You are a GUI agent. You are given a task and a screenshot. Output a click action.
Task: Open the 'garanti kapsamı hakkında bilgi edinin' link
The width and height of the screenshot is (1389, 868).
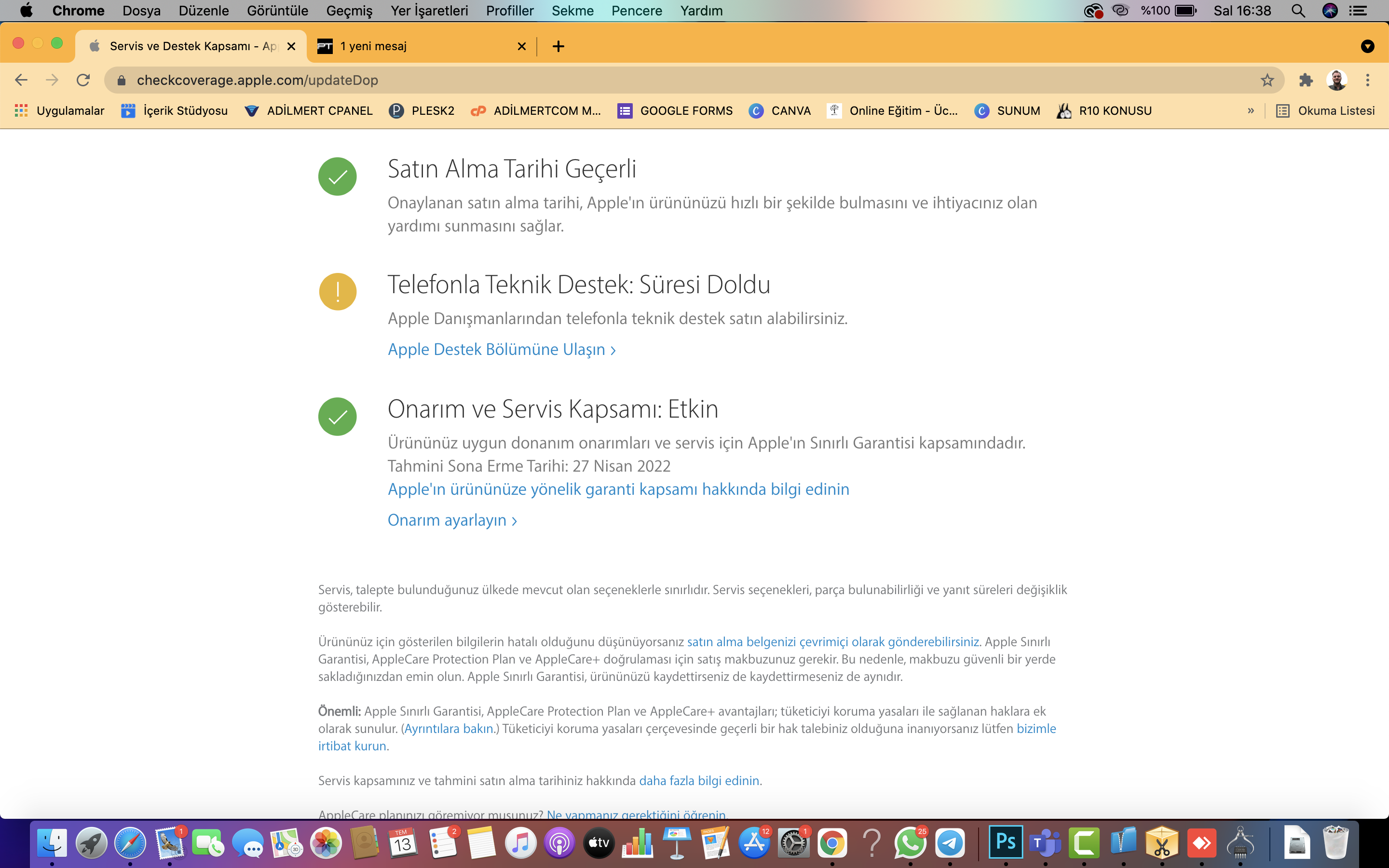[x=618, y=489]
